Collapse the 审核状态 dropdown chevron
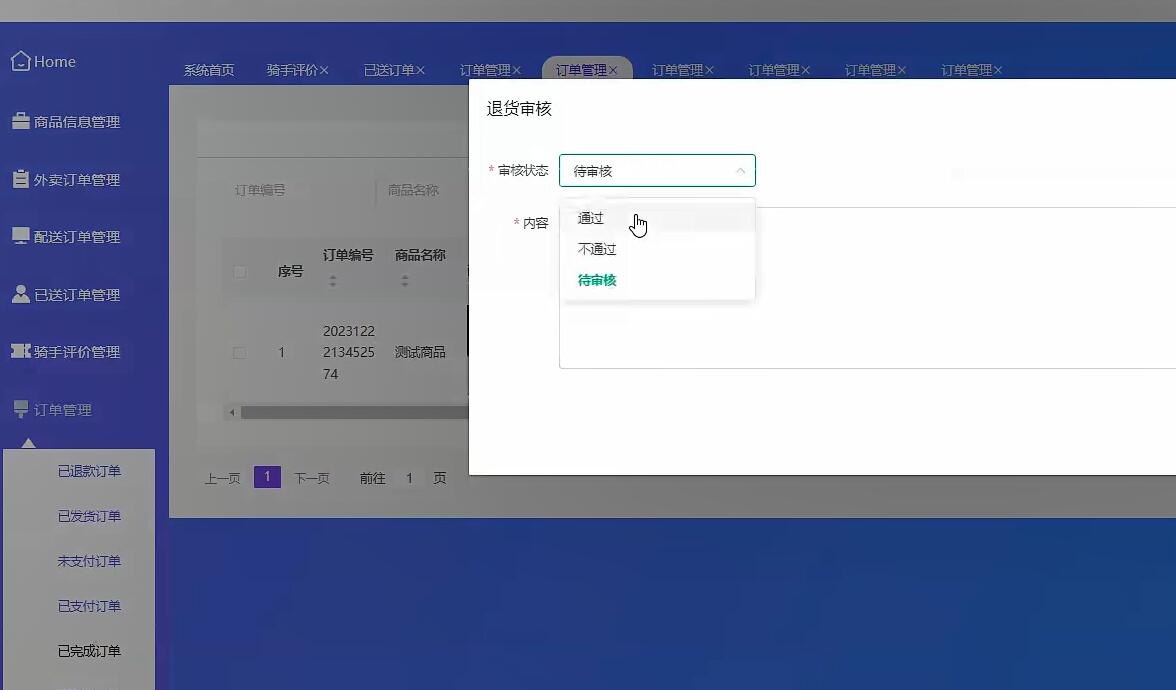The image size is (1176, 690). click(740, 171)
